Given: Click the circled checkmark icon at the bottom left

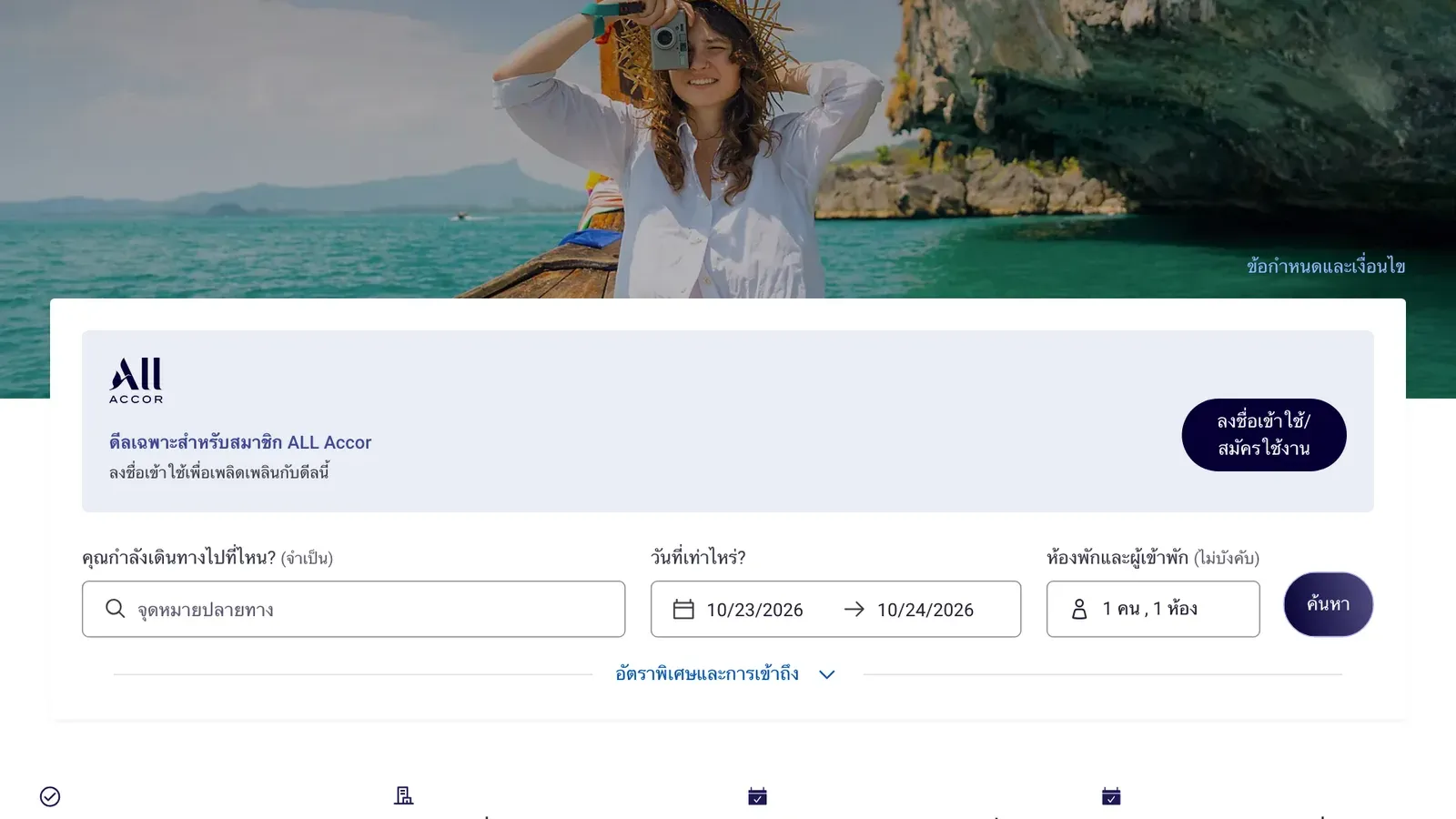Looking at the screenshot, I should click(50, 796).
